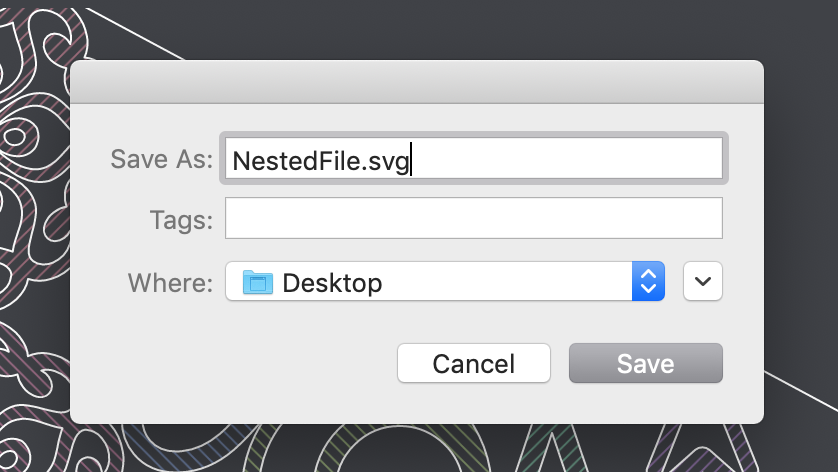Click the white diagonal line at top-left
The height and width of the screenshot is (472, 838).
point(134,33)
